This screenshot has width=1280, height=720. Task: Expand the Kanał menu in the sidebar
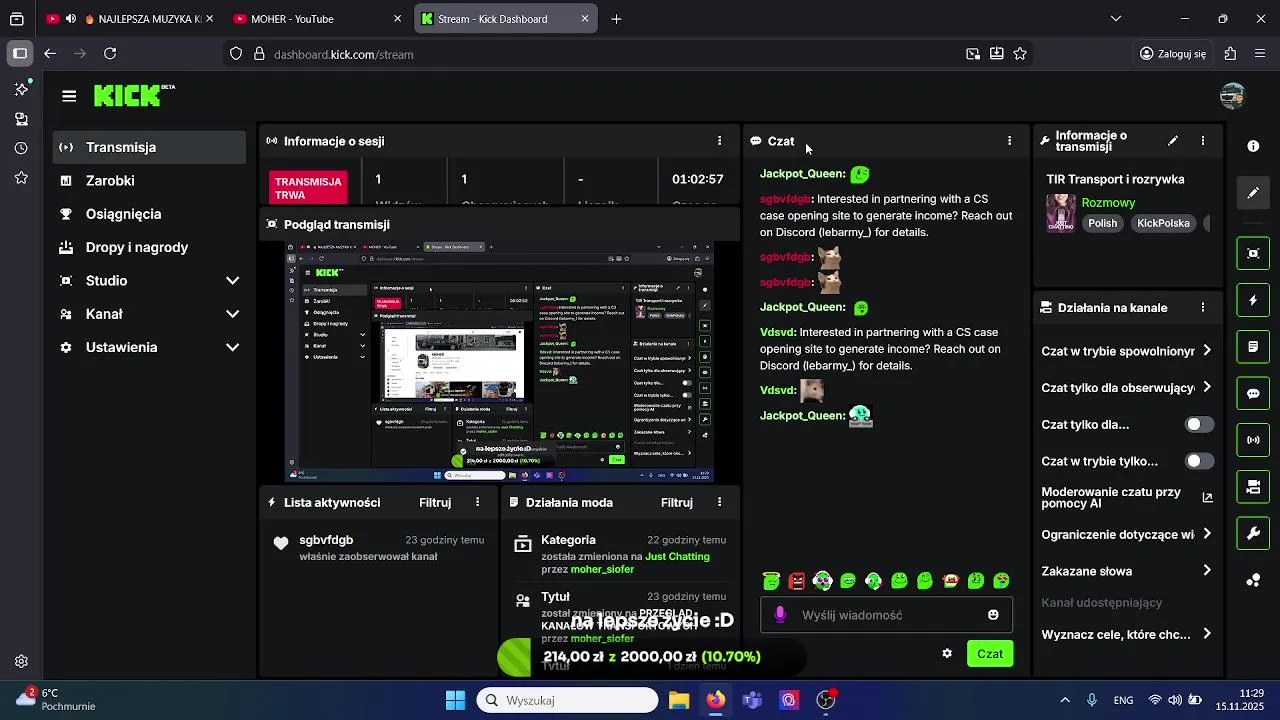pos(150,314)
